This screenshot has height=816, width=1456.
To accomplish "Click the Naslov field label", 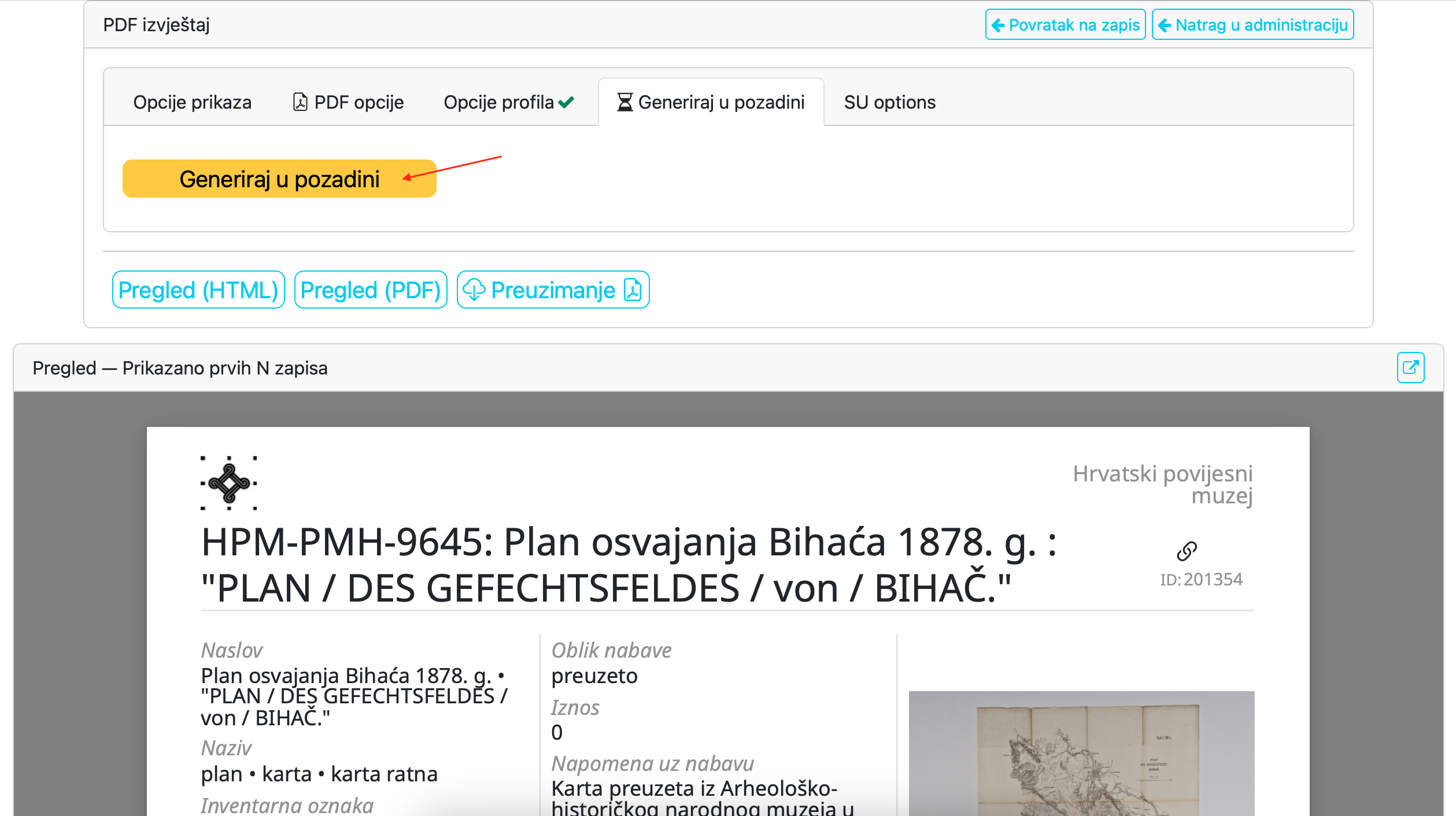I will pos(231,650).
